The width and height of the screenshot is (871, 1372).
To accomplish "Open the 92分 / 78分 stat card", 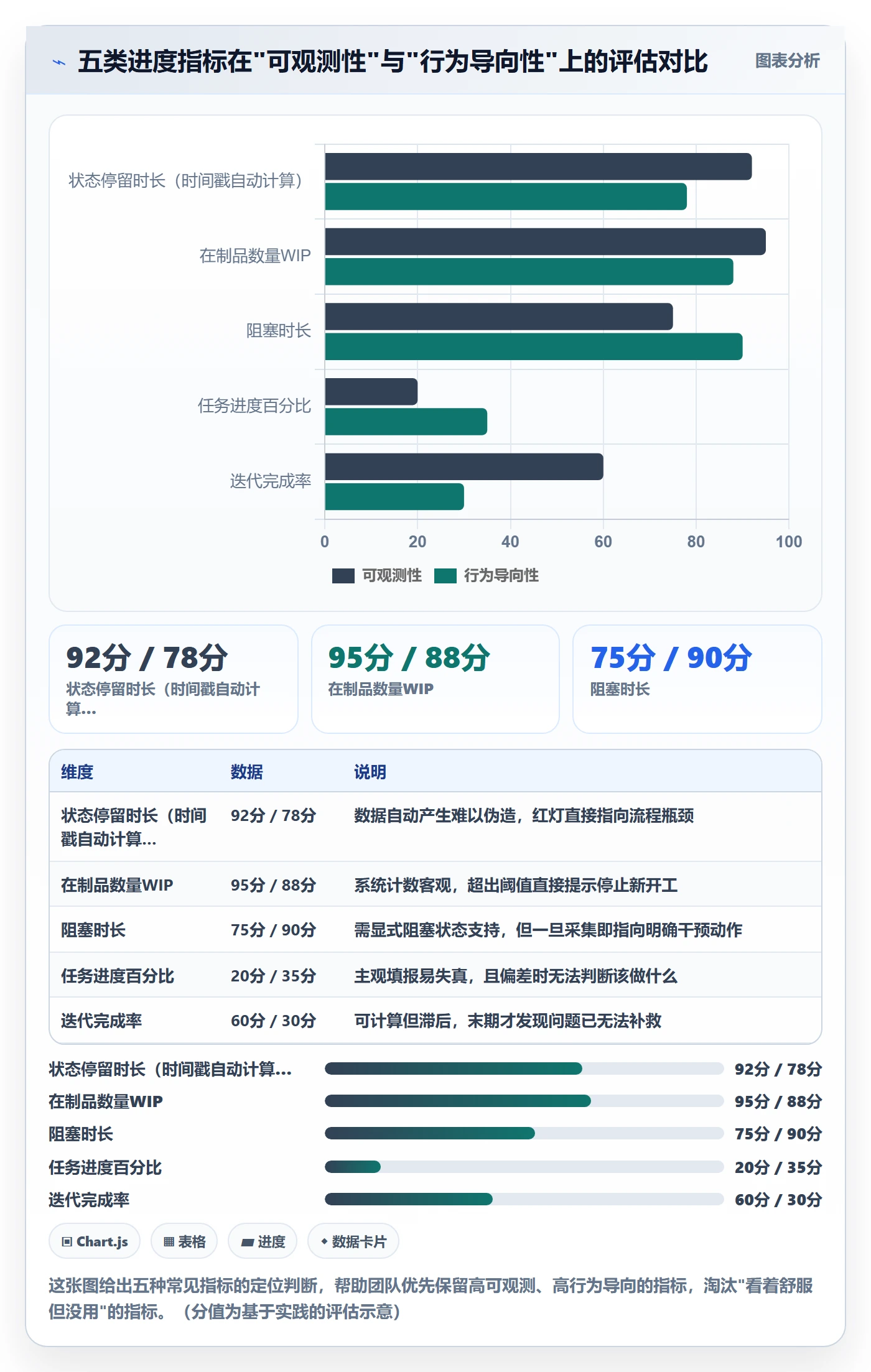I will pyautogui.click(x=174, y=679).
